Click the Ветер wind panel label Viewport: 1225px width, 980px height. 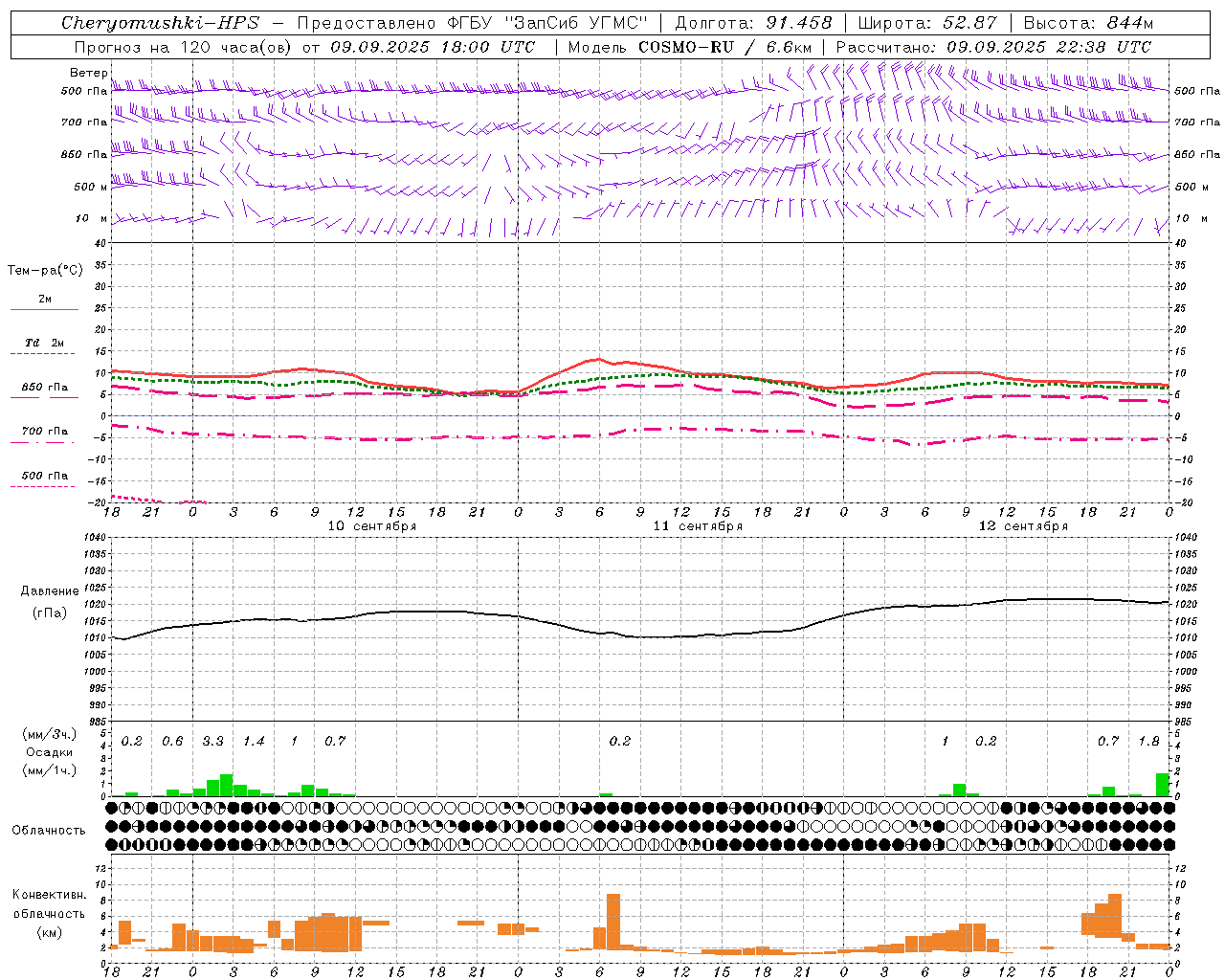89,73
